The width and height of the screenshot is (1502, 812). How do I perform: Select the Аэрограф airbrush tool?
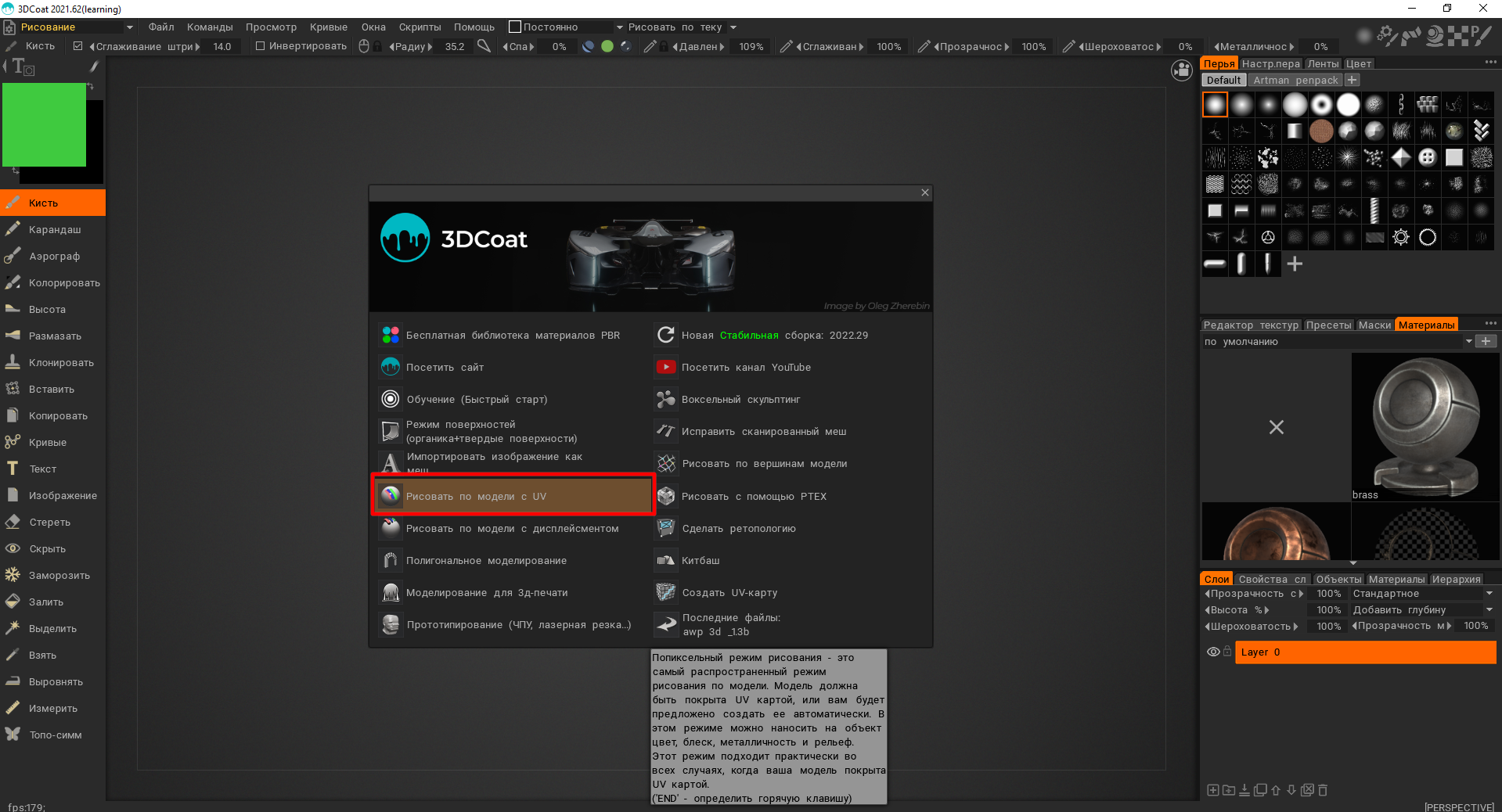(x=53, y=256)
